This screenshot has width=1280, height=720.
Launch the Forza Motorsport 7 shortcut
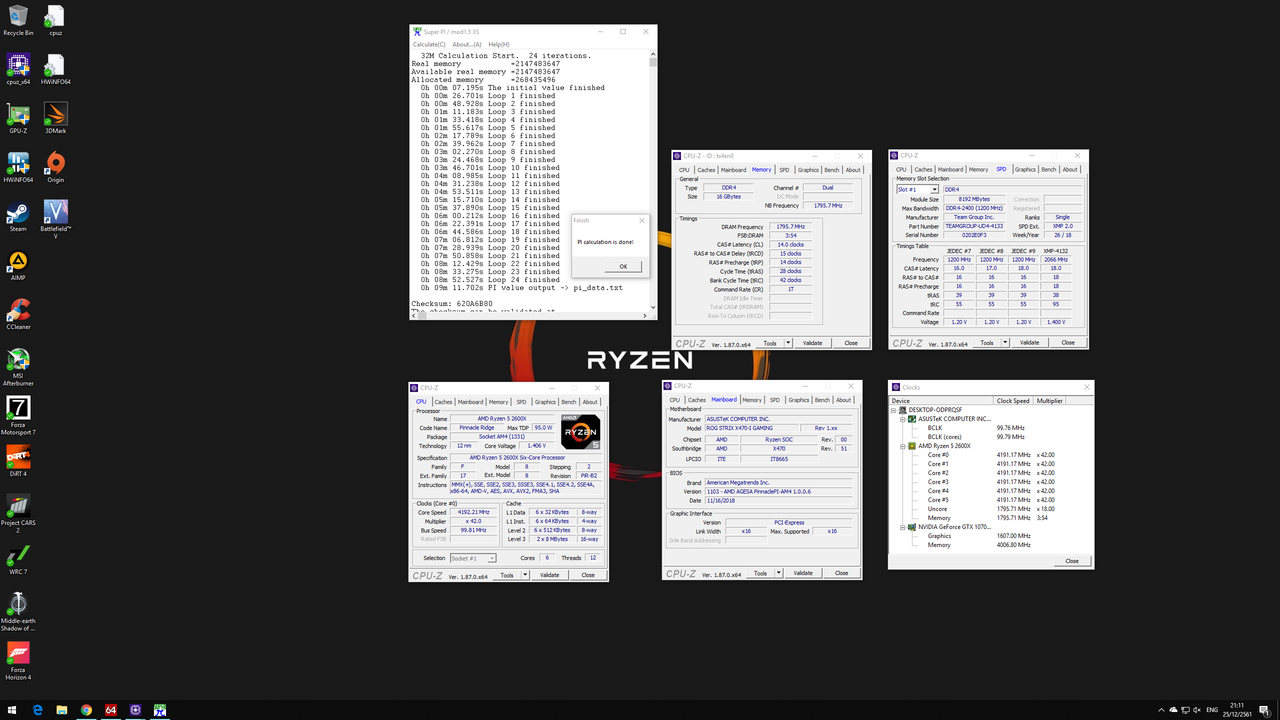point(18,416)
